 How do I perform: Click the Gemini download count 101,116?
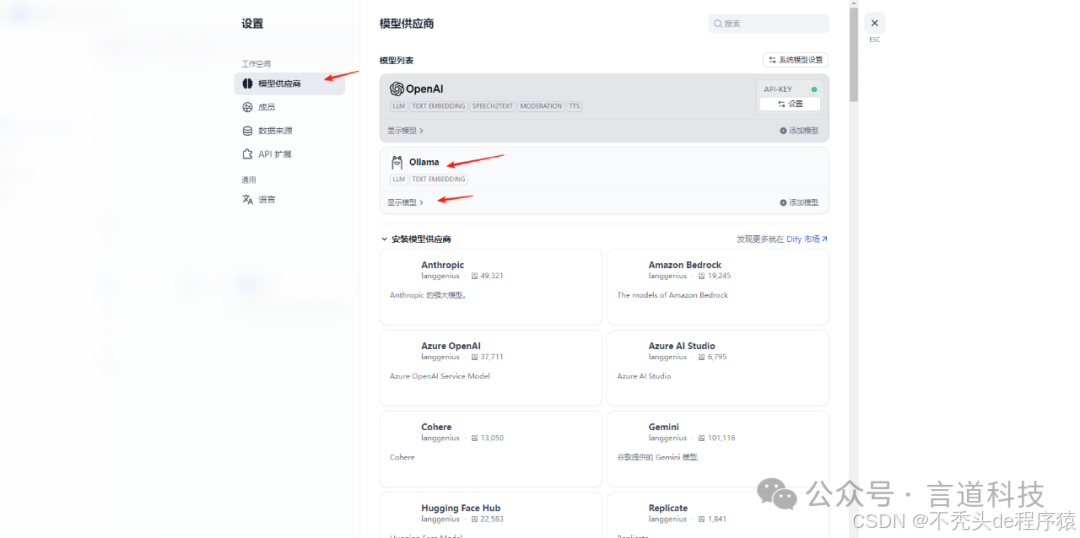[721, 438]
